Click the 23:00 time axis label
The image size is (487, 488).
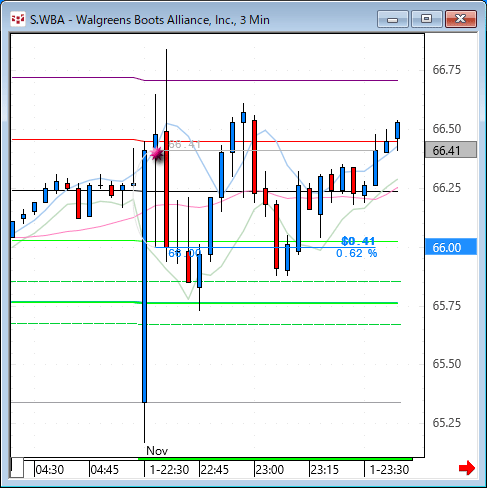(269, 470)
